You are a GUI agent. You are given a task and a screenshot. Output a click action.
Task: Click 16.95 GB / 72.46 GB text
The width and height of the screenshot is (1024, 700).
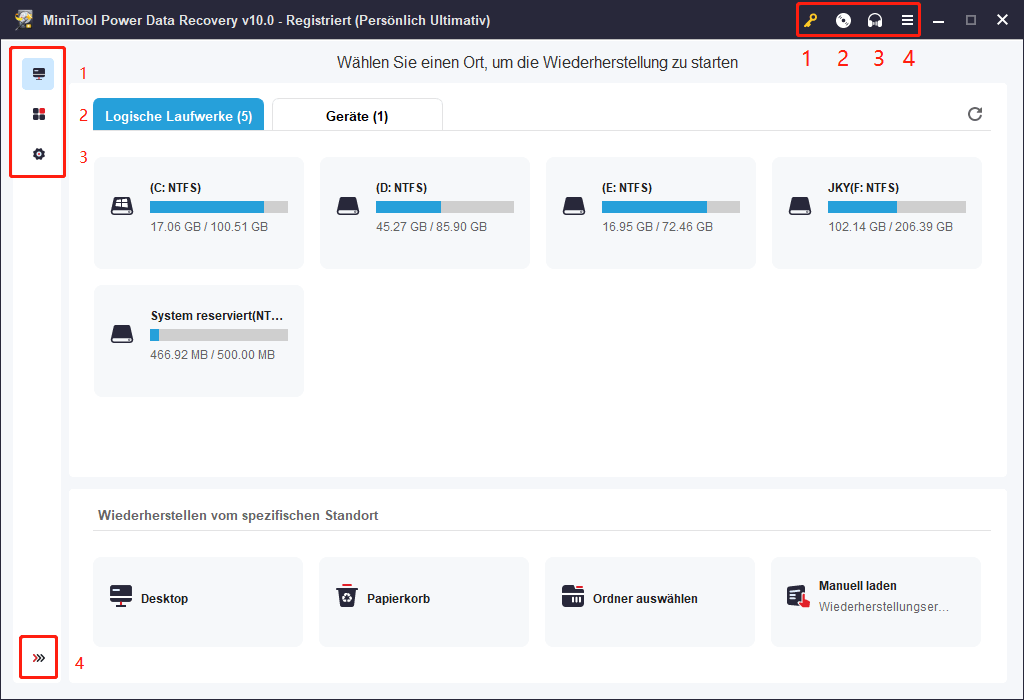point(658,227)
